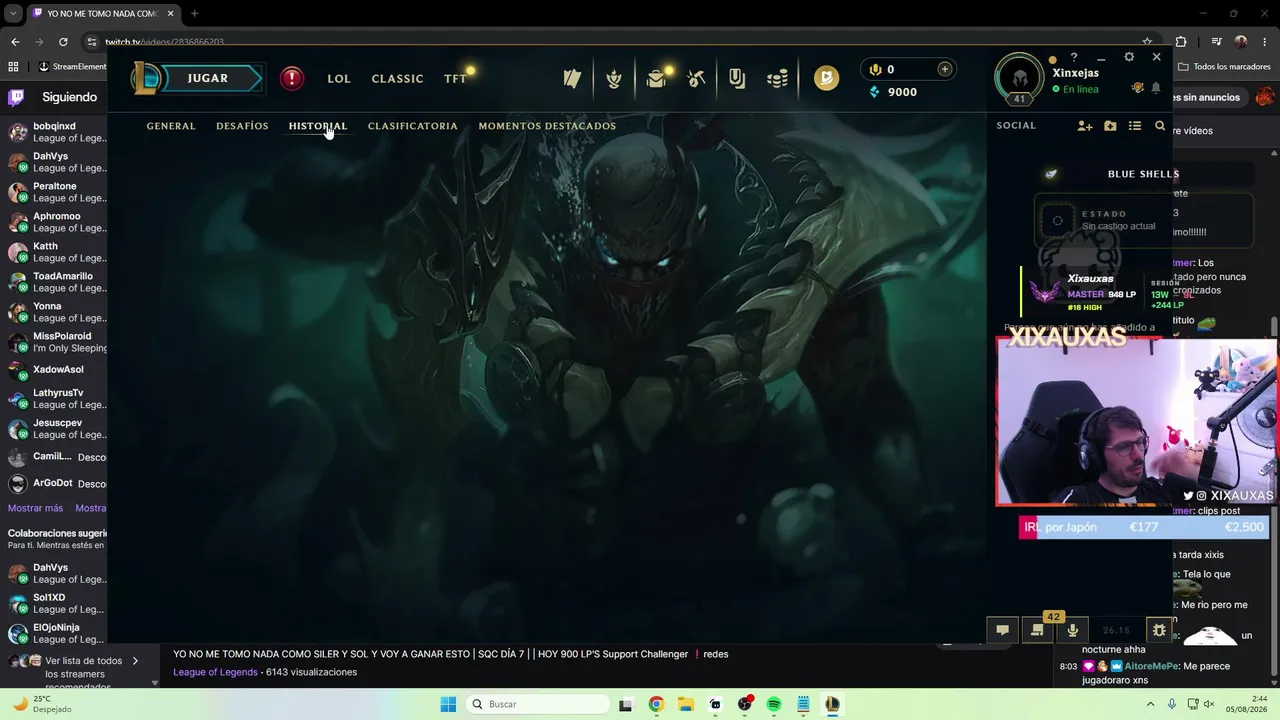Open the Clash trophy laurel icon
Viewport: 1280px width, 720px height.
pos(614,78)
